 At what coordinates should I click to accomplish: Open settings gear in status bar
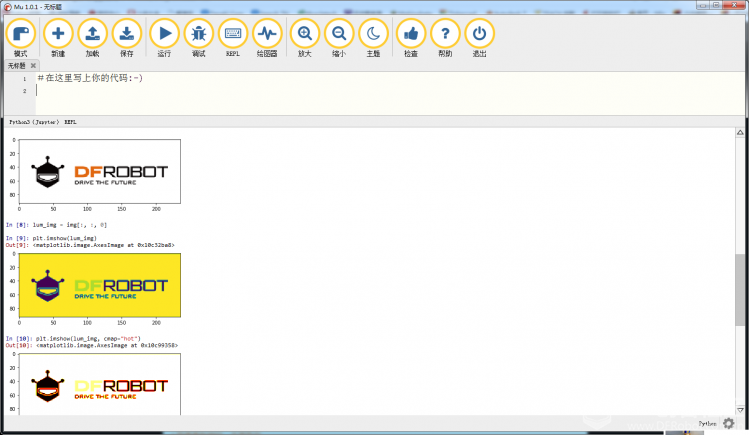(728, 423)
